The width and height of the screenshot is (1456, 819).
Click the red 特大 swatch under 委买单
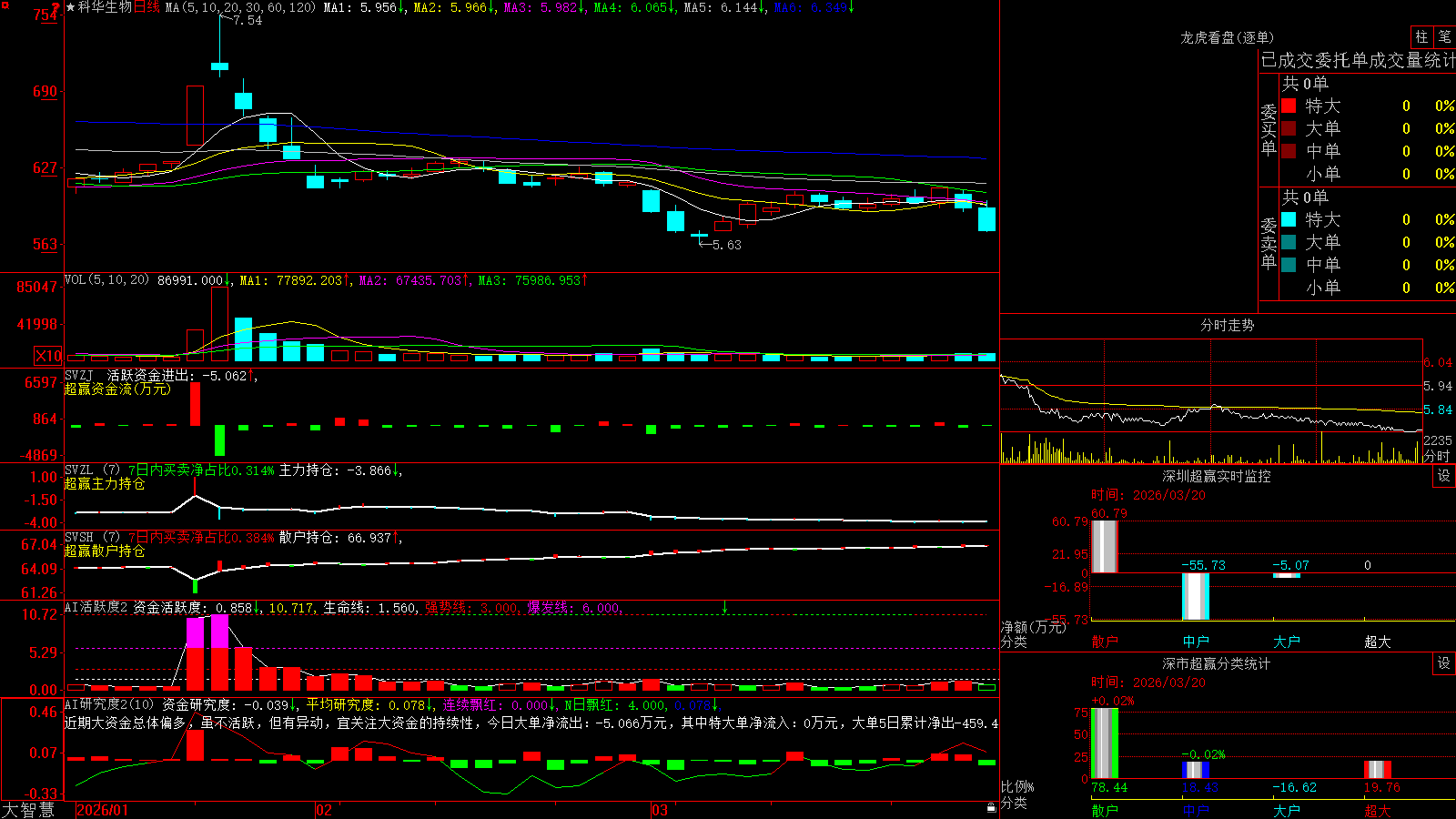pyautogui.click(x=1289, y=106)
